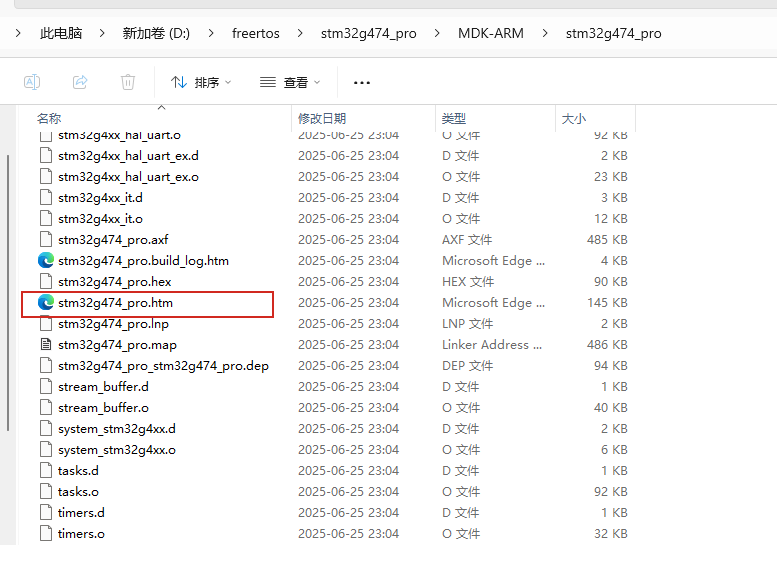Select stm32g4xx_hal_uart_ex.d file icon

pos(46,156)
